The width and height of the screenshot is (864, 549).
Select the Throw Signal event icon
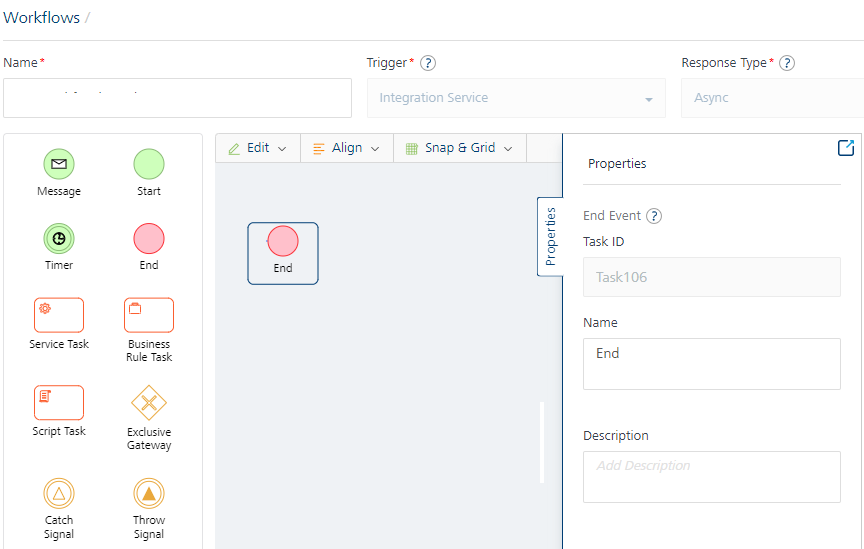149,493
